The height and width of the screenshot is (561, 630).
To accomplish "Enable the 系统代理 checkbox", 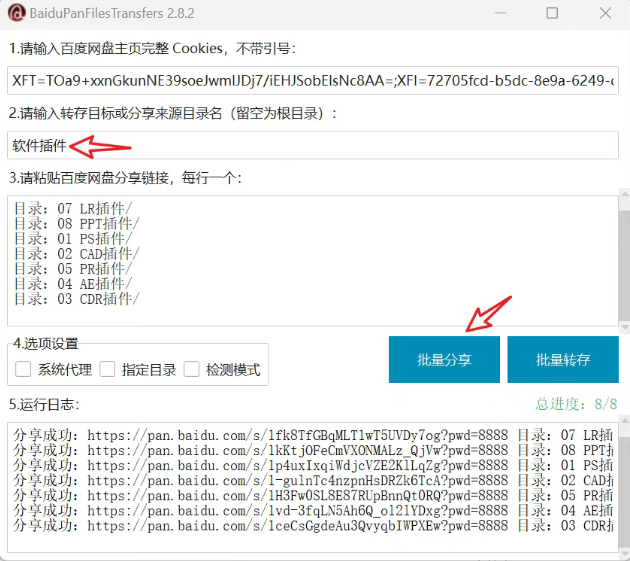I will coord(23,369).
